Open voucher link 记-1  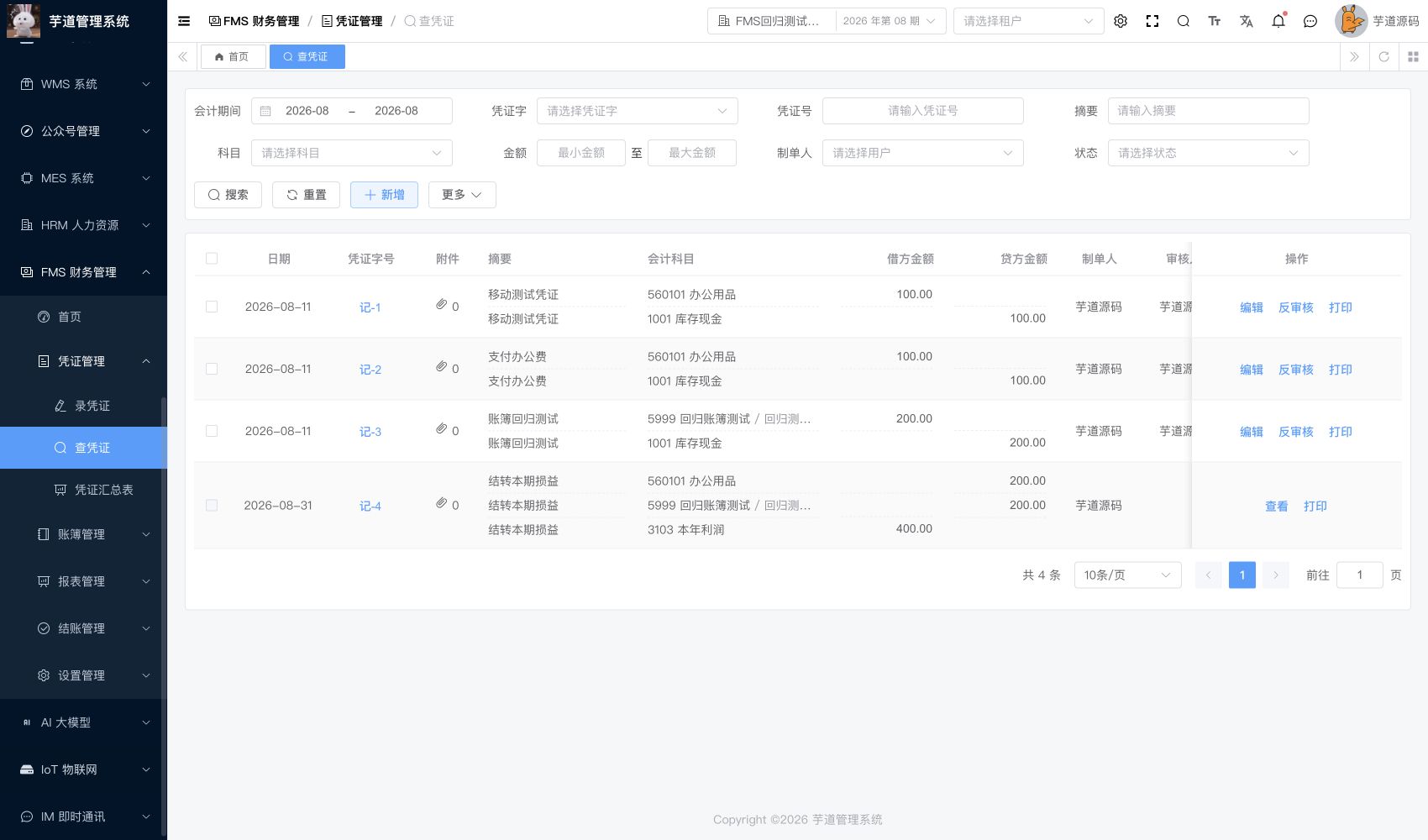(x=370, y=307)
